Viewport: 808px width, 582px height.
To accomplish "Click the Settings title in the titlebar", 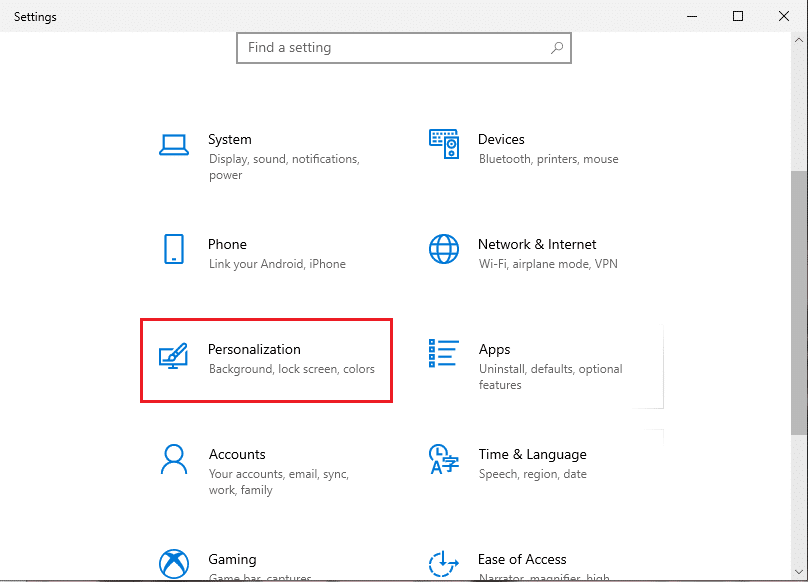I will click(x=35, y=16).
